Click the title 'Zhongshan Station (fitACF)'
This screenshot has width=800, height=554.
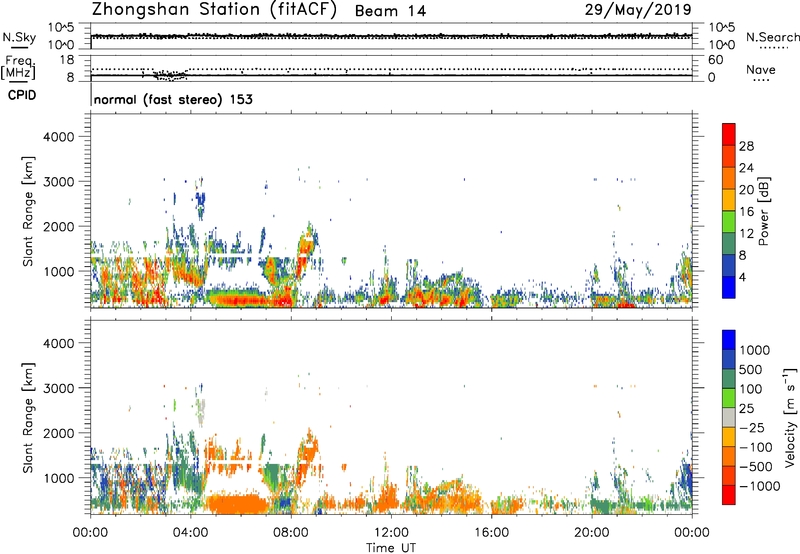coord(215,10)
